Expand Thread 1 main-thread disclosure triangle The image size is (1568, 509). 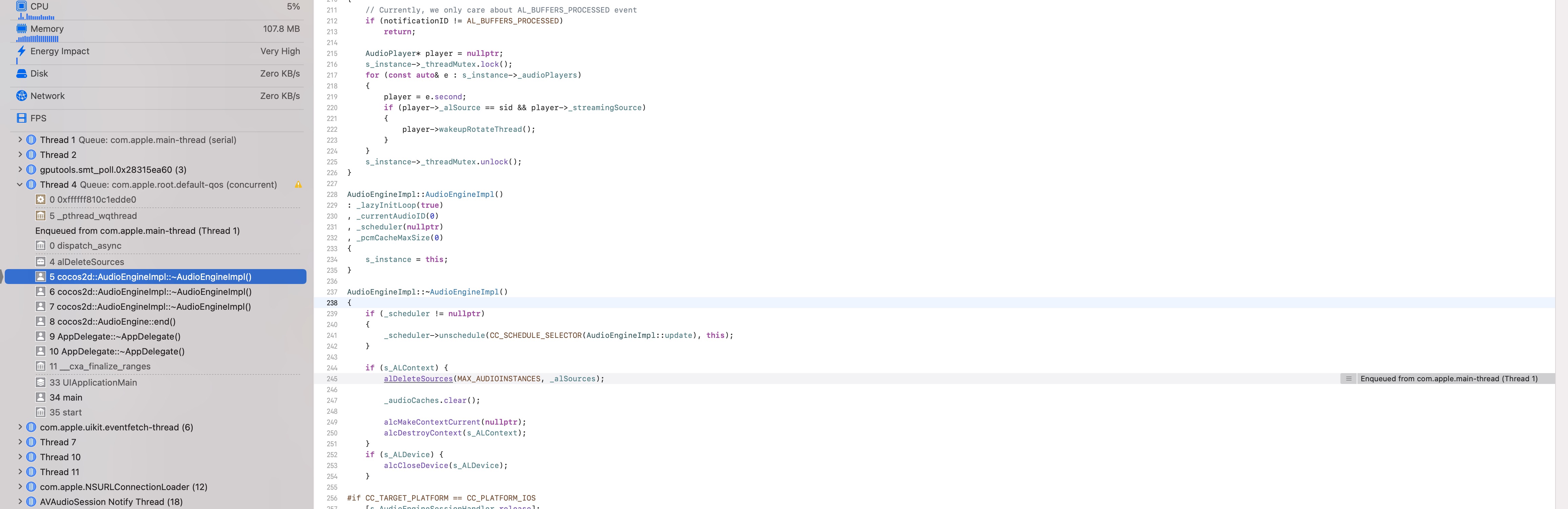tap(20, 139)
